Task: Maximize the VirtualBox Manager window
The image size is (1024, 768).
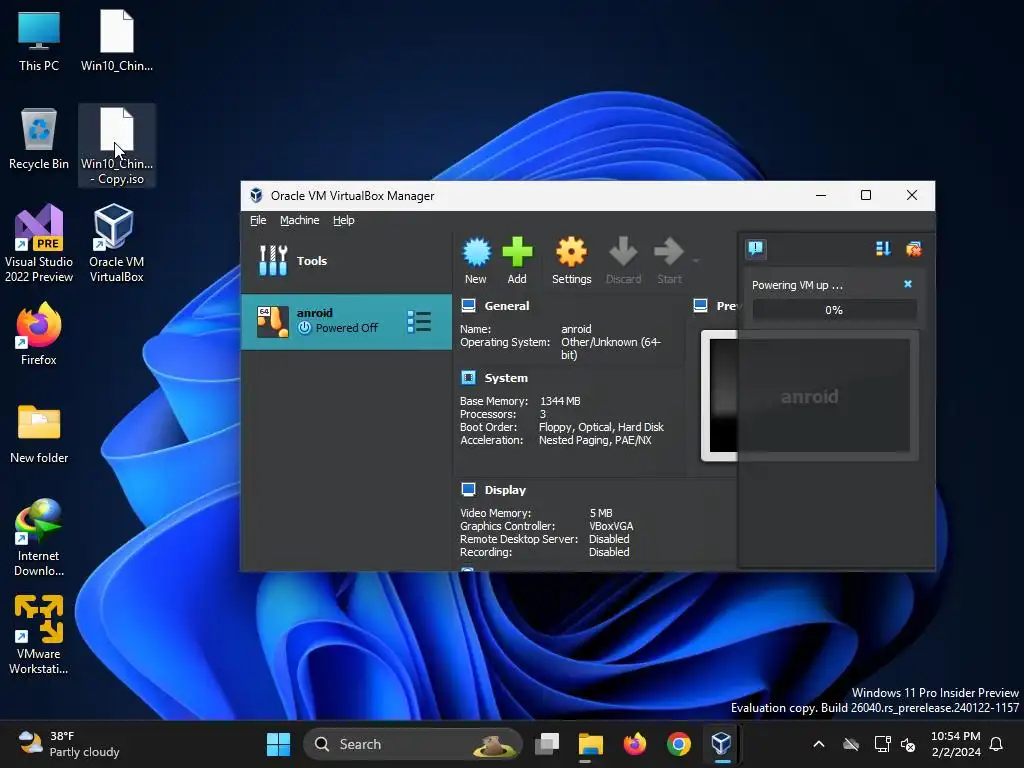Action: 866,195
